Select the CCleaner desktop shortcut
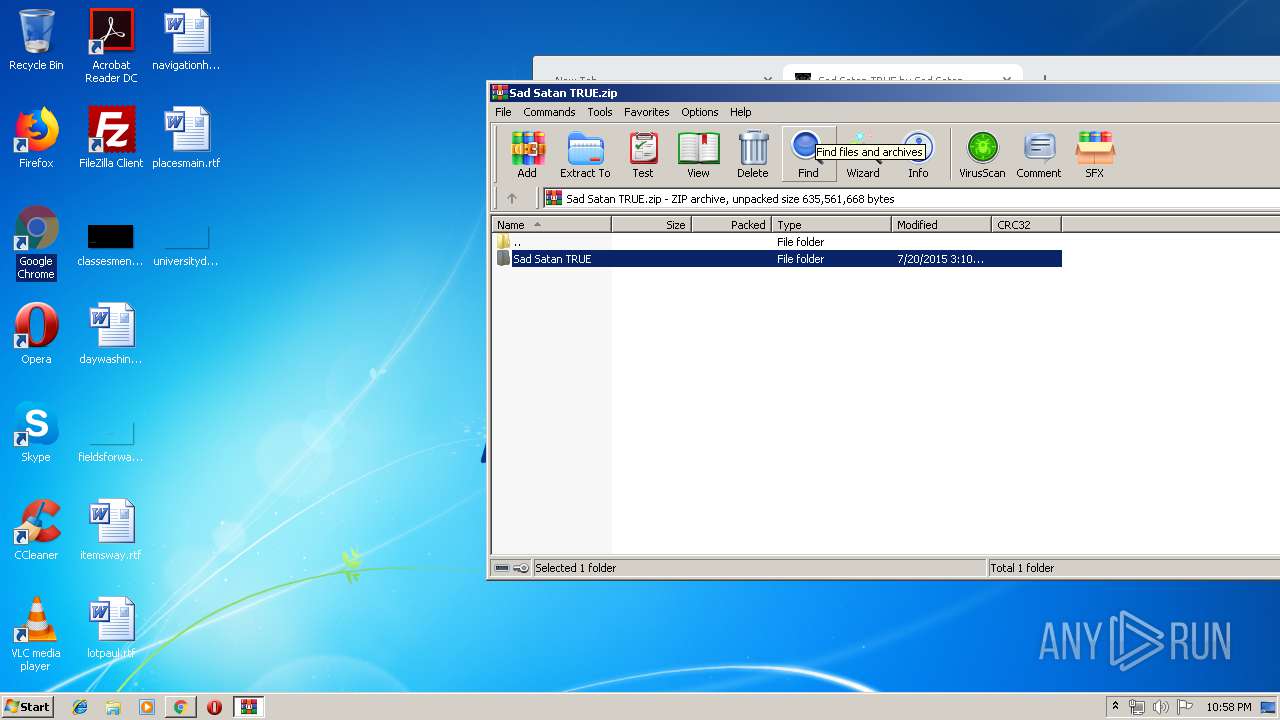 [x=36, y=530]
